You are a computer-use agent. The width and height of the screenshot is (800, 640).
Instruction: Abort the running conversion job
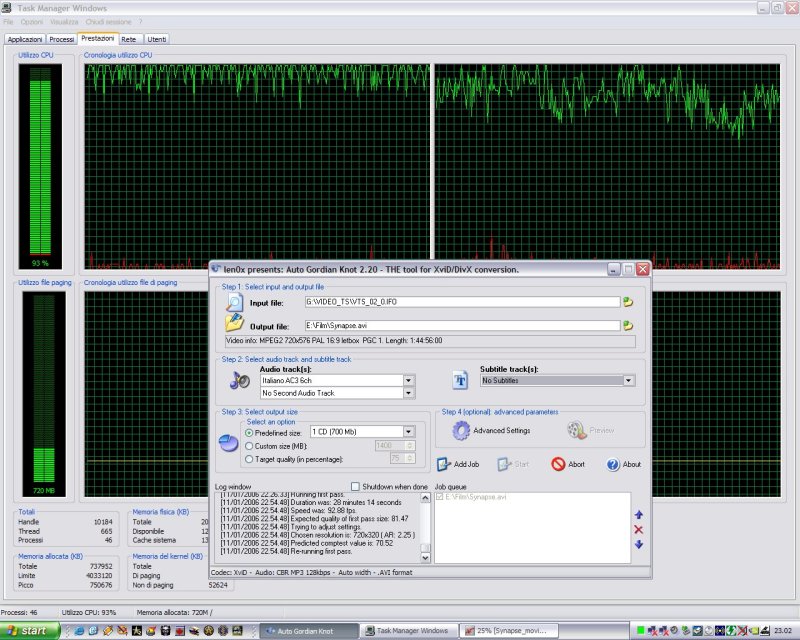pos(568,464)
